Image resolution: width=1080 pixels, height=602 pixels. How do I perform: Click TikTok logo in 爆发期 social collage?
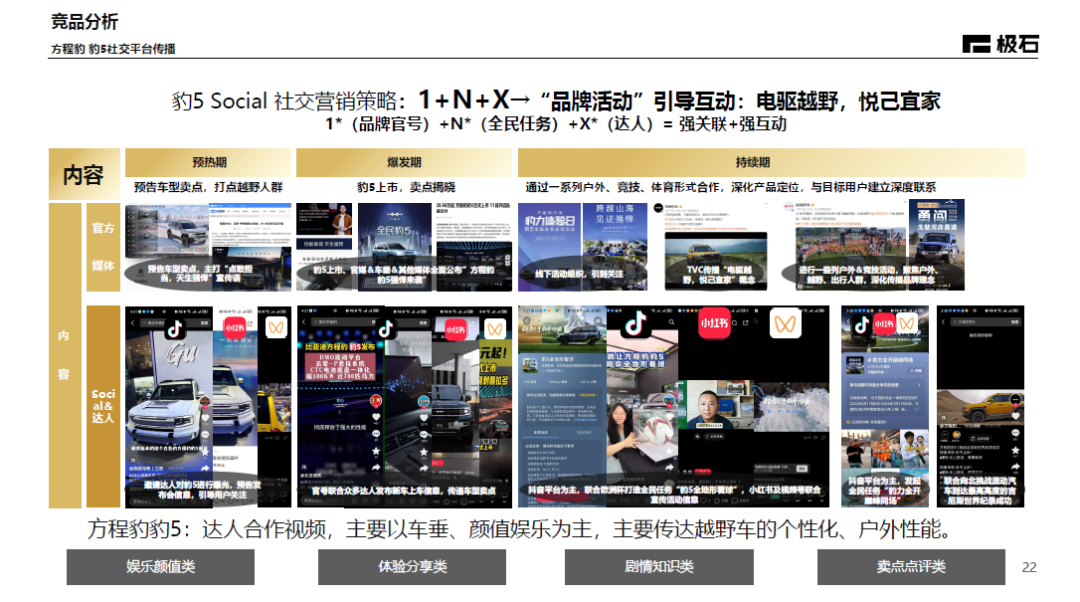tap(386, 329)
